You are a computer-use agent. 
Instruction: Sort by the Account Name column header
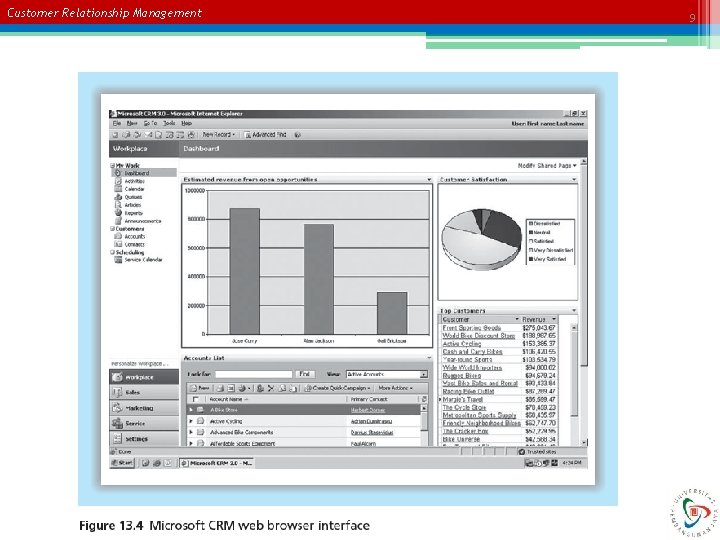click(229, 399)
